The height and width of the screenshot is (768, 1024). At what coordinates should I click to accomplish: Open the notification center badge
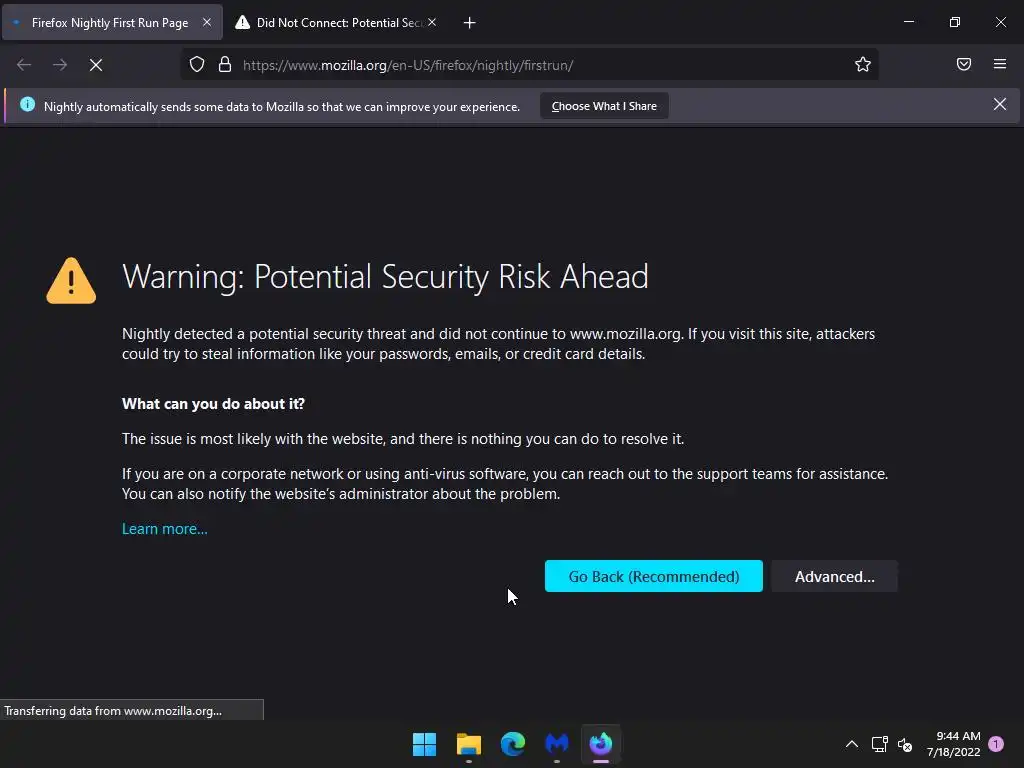[x=996, y=744]
